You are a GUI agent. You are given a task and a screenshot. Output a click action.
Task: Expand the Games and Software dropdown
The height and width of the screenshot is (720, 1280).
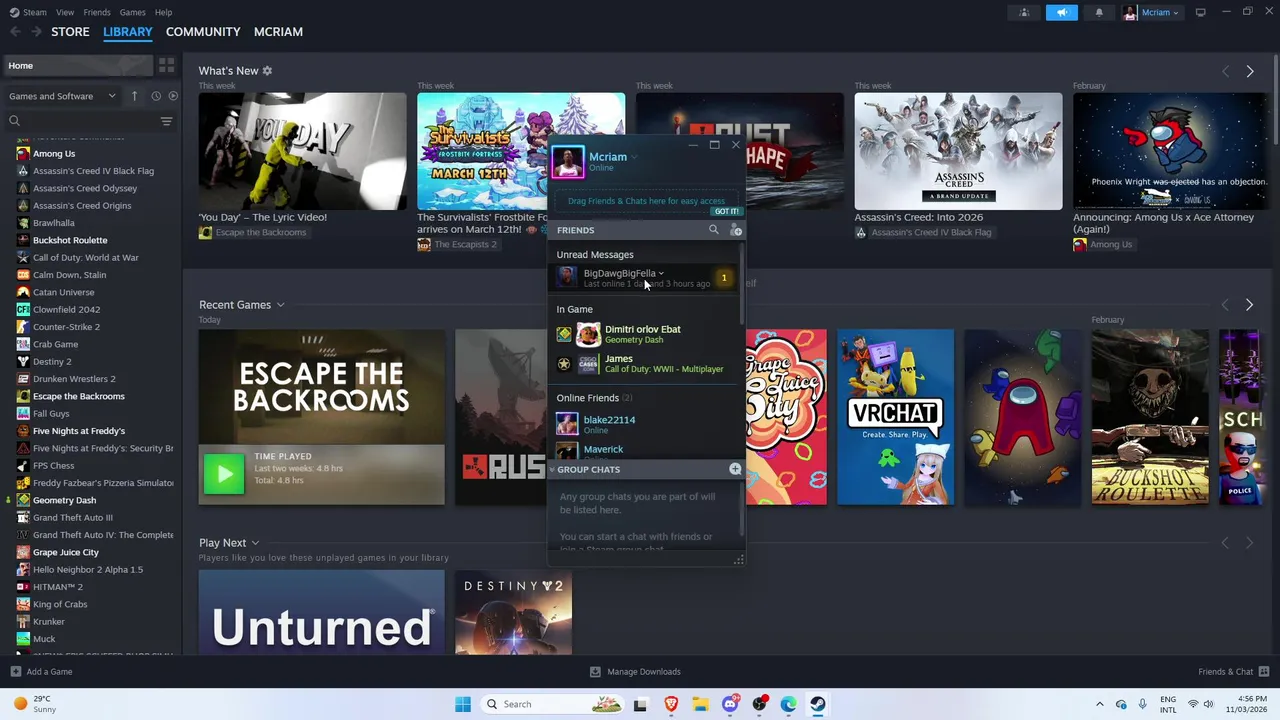pos(64,96)
